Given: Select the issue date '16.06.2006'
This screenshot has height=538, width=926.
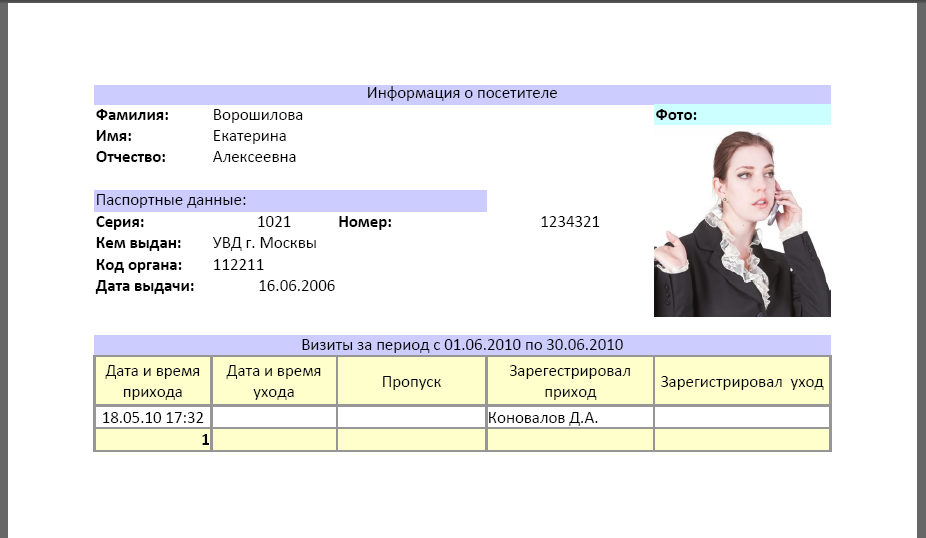Looking at the screenshot, I should coord(296,286).
